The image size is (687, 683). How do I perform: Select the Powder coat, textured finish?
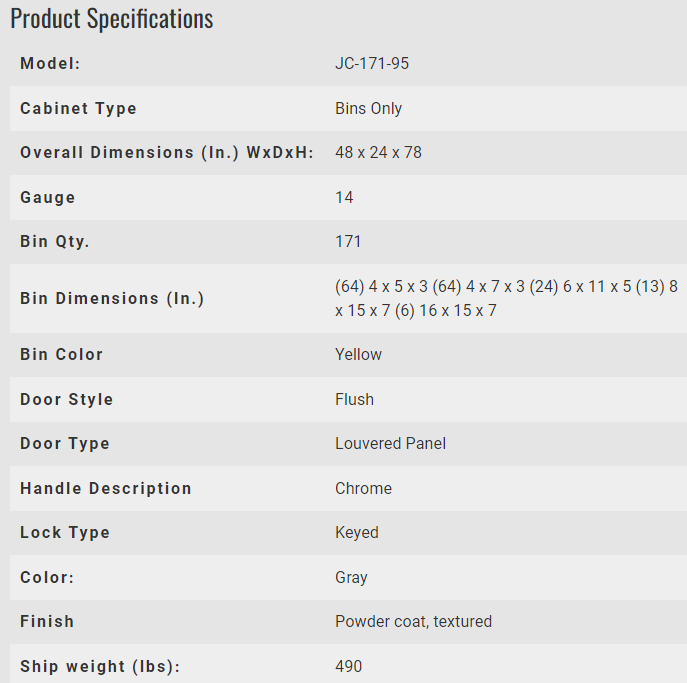413,621
